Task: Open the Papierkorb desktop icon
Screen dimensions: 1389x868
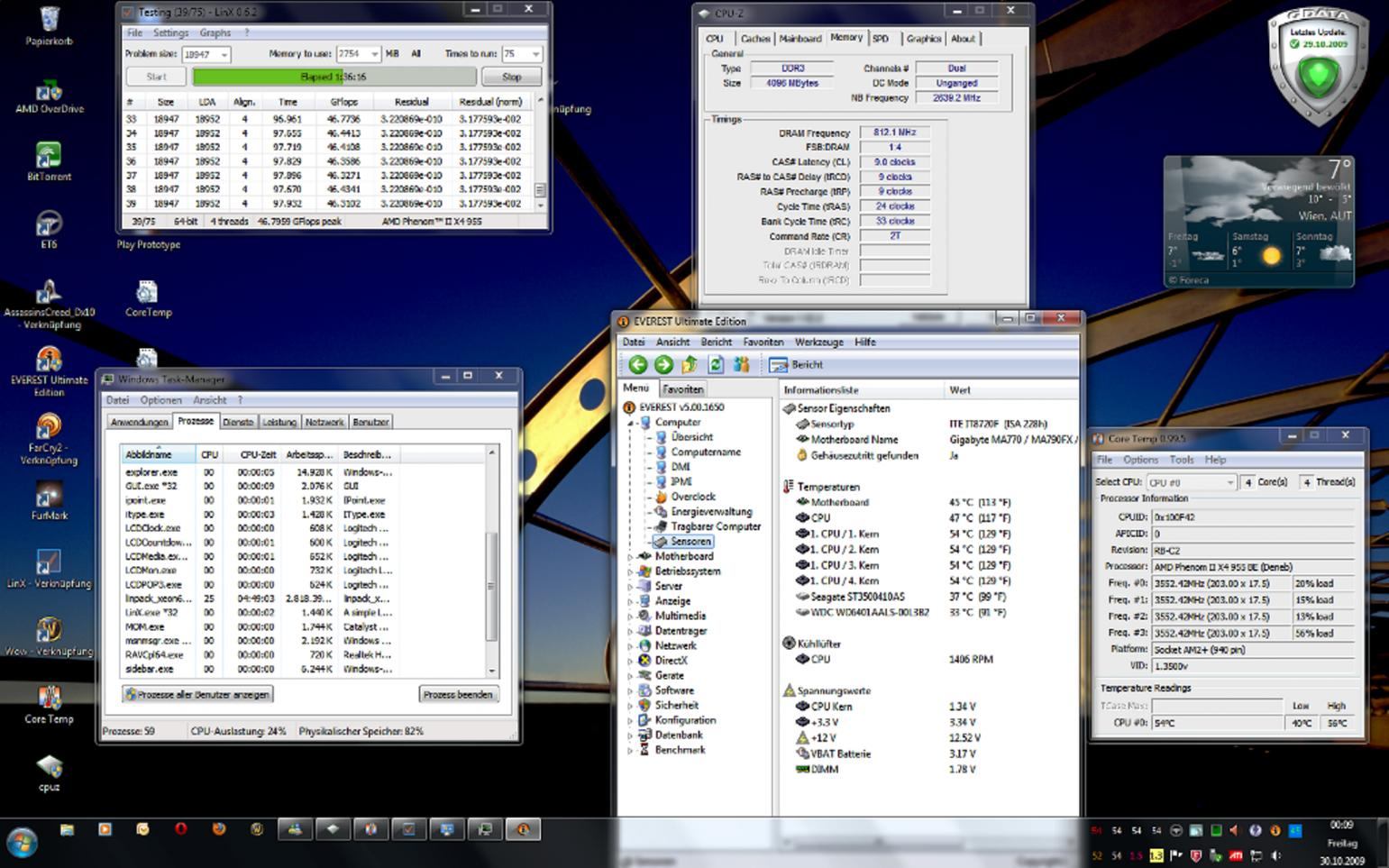Action: click(x=50, y=26)
